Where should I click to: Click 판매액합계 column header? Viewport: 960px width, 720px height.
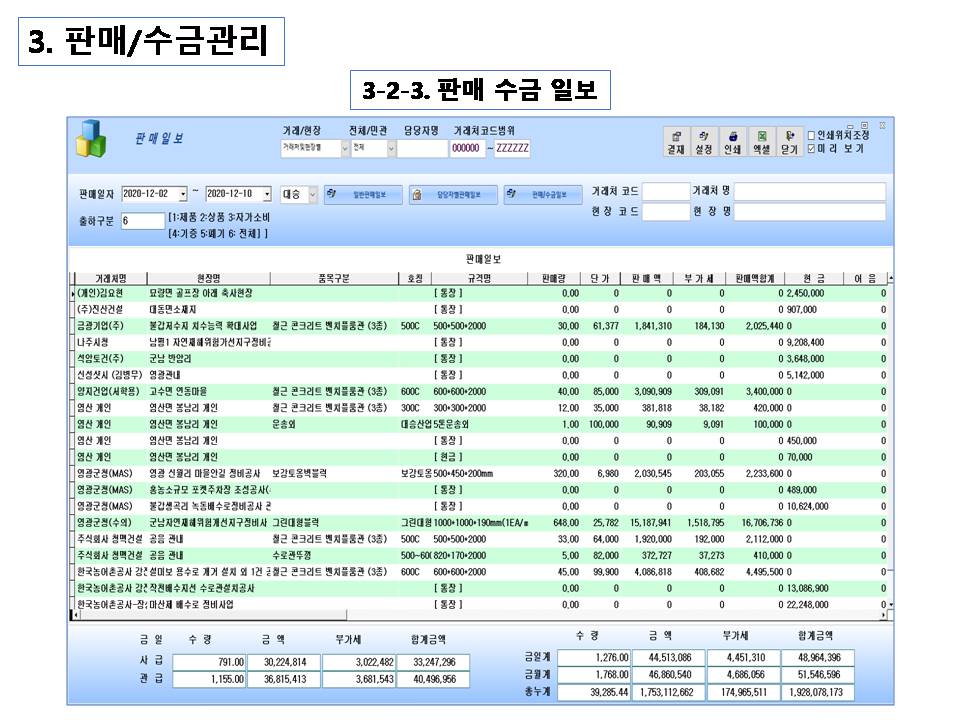point(755,279)
